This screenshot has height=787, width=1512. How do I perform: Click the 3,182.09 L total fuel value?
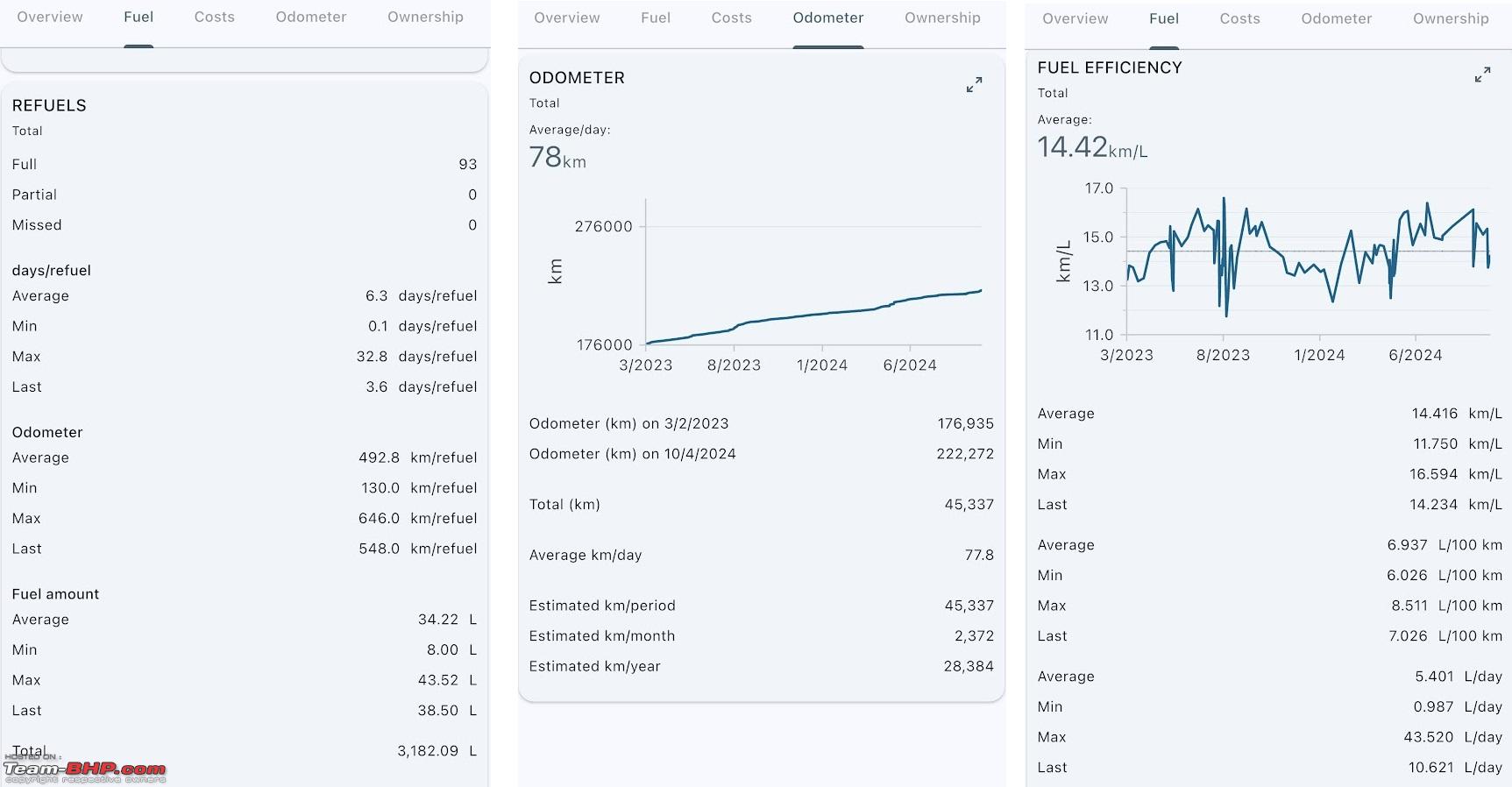coord(437,751)
